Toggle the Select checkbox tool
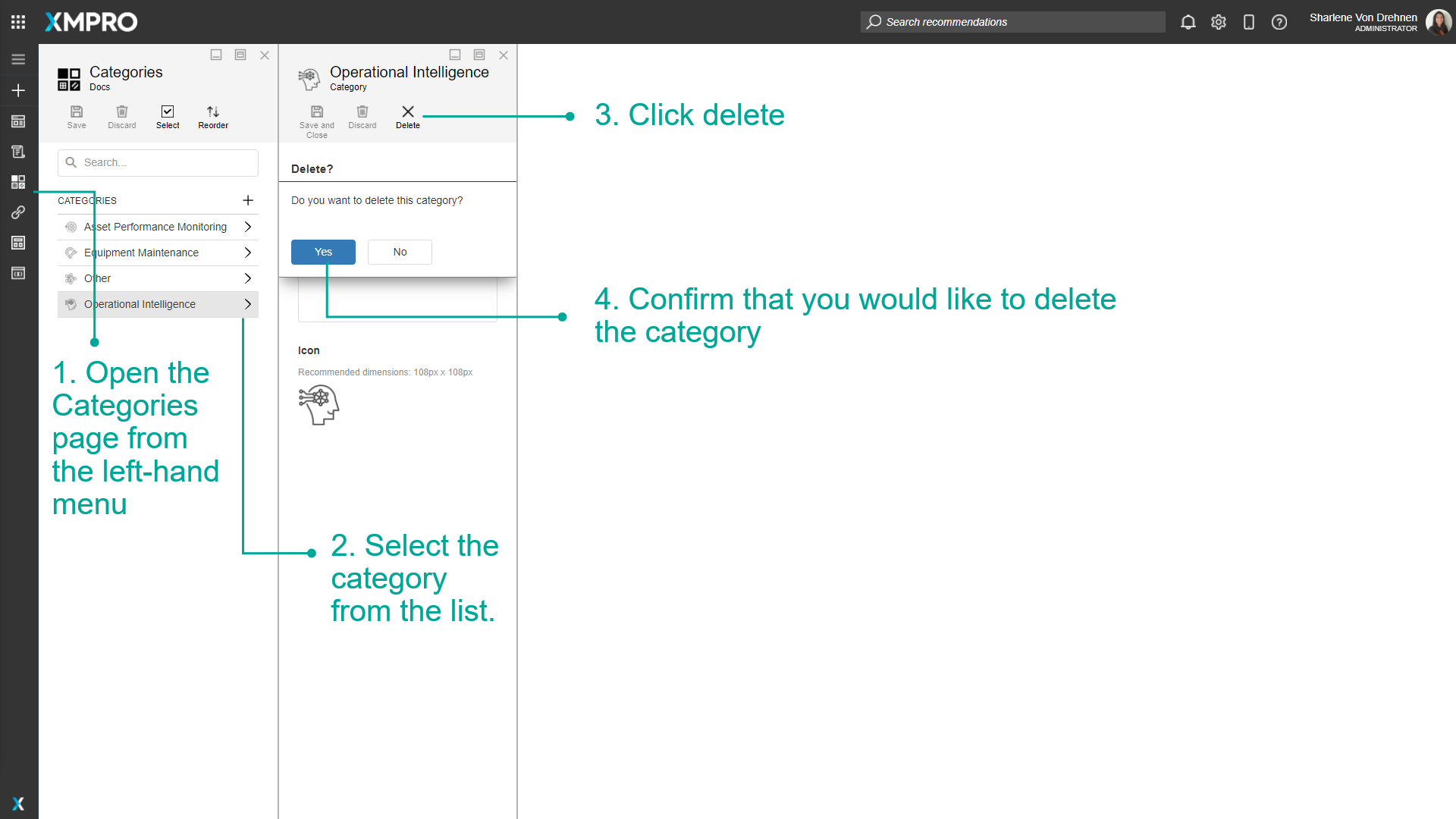 coord(168,112)
